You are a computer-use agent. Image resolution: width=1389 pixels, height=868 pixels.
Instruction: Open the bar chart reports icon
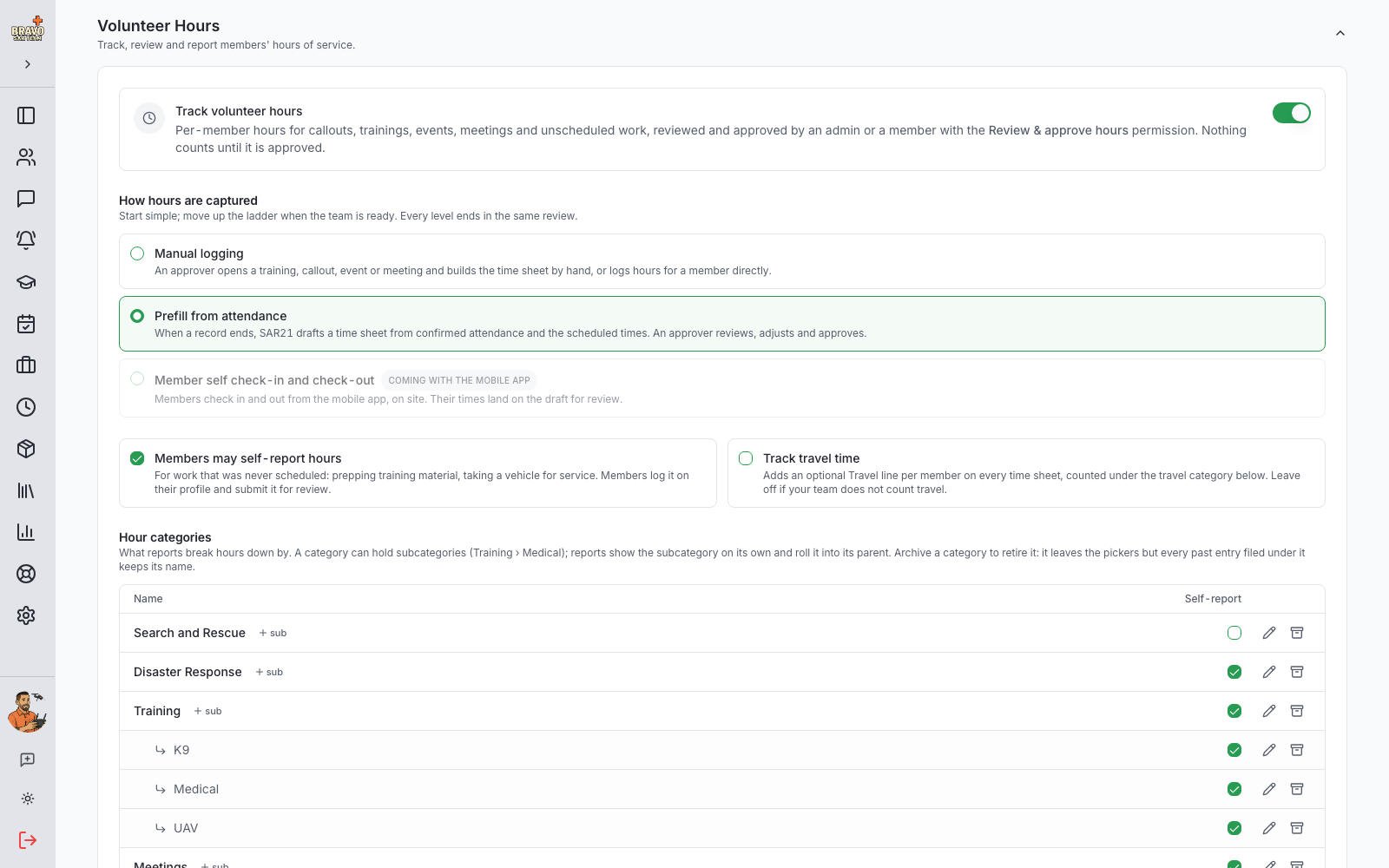26,532
